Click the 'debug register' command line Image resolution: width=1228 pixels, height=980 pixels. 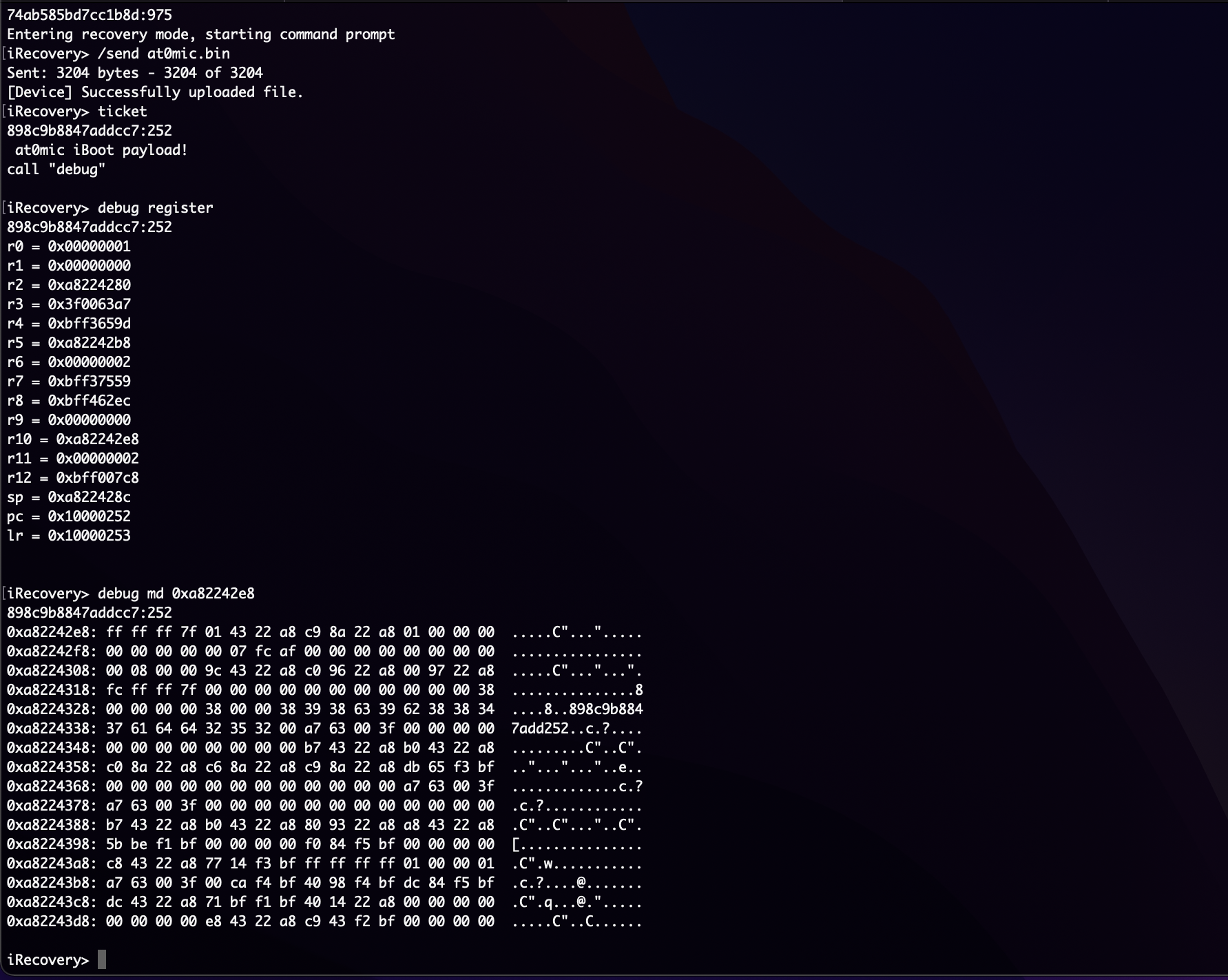[x=110, y=208]
